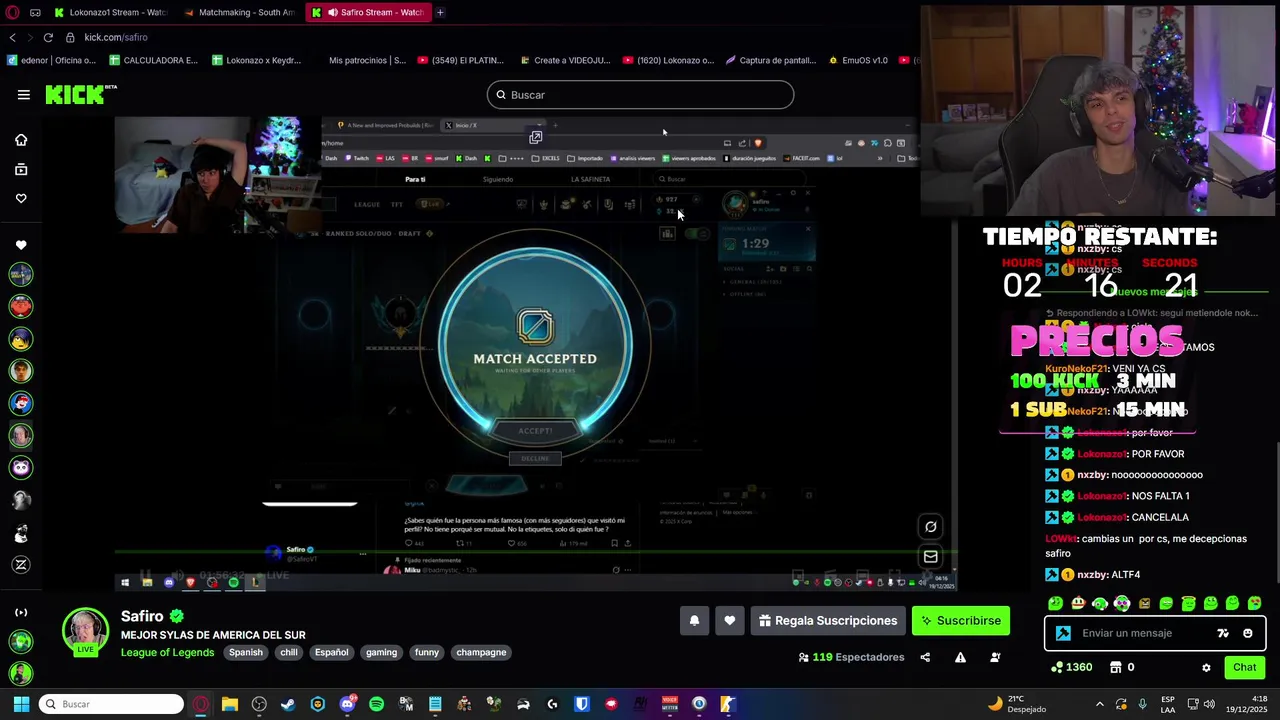The width and height of the screenshot is (1280, 720).
Task: Click first followed channel avatar in sidebar
Action: point(21,274)
